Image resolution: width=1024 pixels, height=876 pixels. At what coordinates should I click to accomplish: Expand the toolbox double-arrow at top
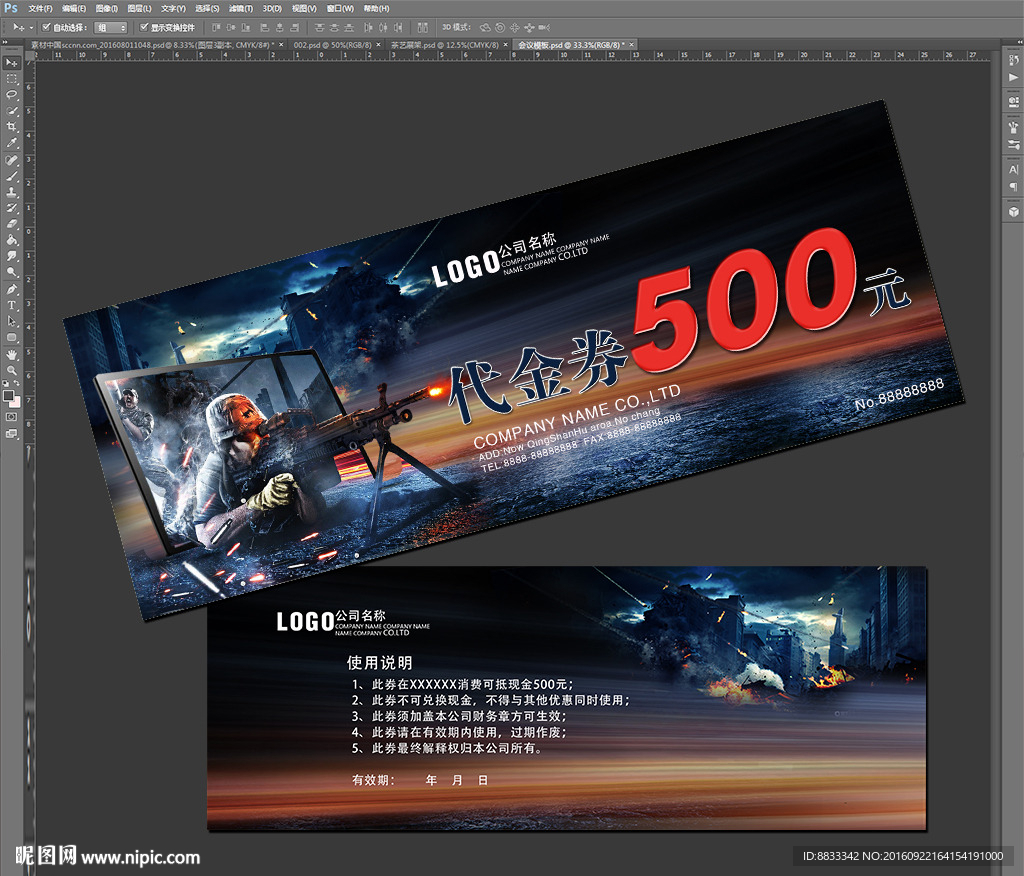(5, 42)
